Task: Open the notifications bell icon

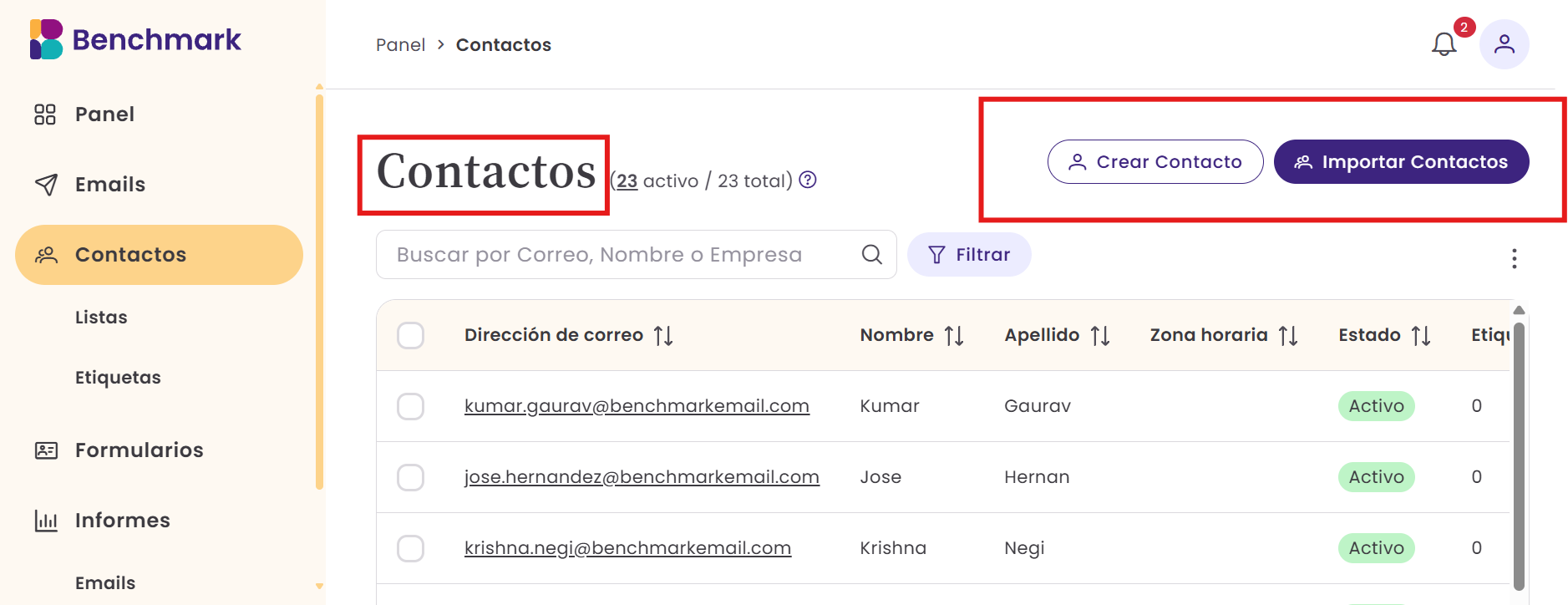Action: tap(1444, 44)
